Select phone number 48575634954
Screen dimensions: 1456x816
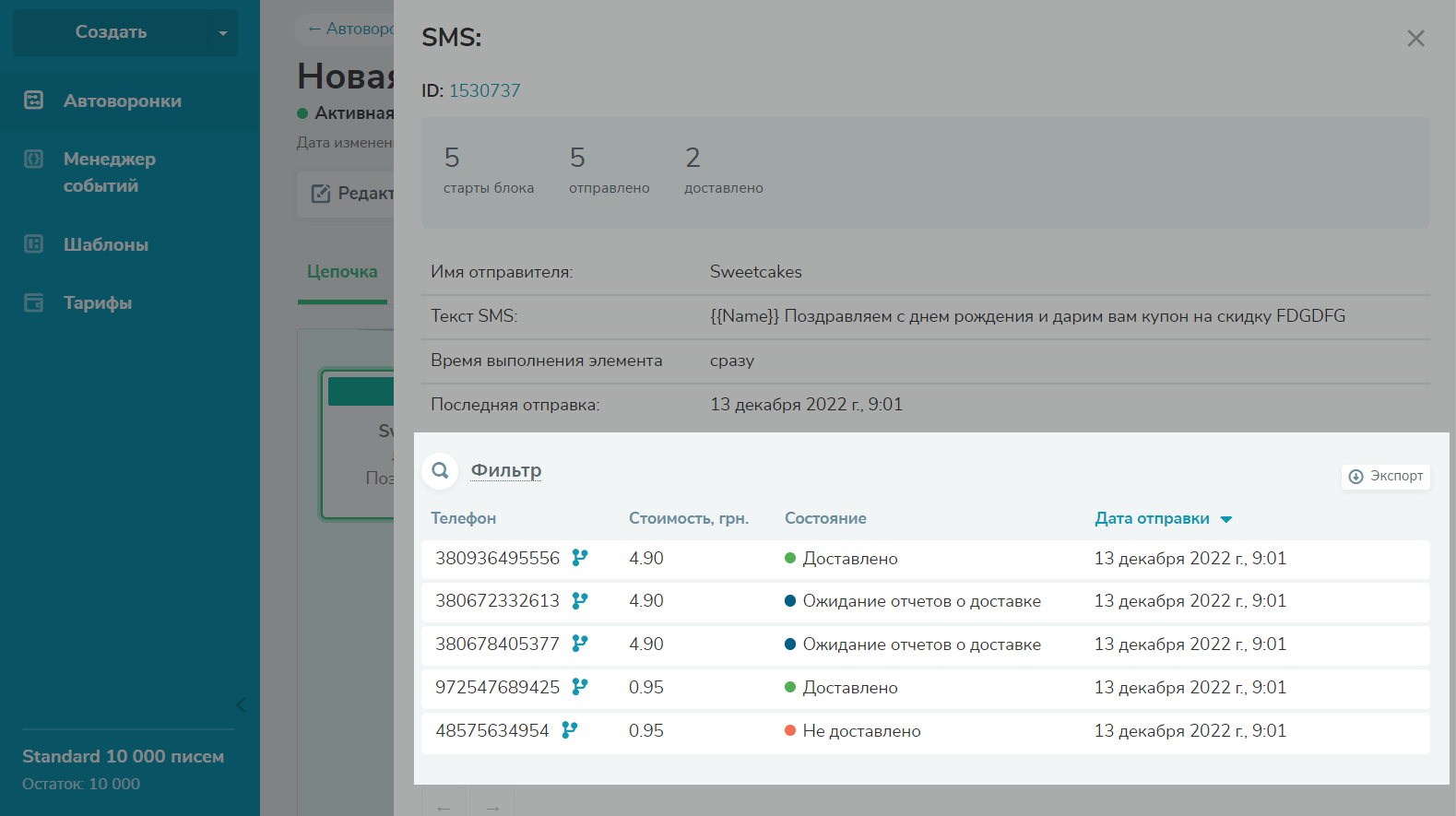[492, 730]
